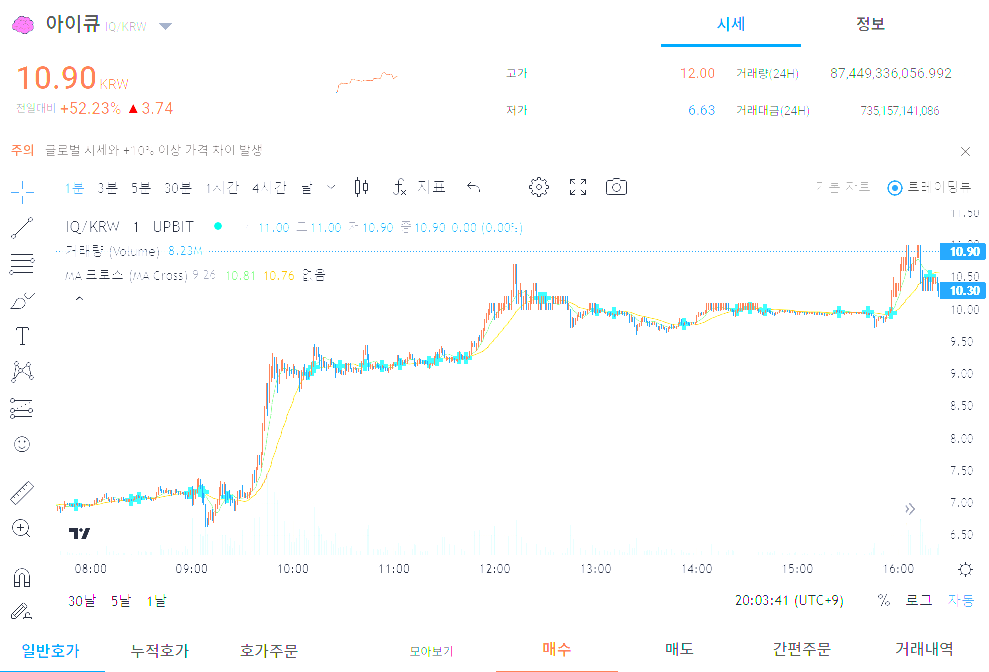Set chart interval to 30분
The height and width of the screenshot is (672, 989).
click(x=178, y=188)
